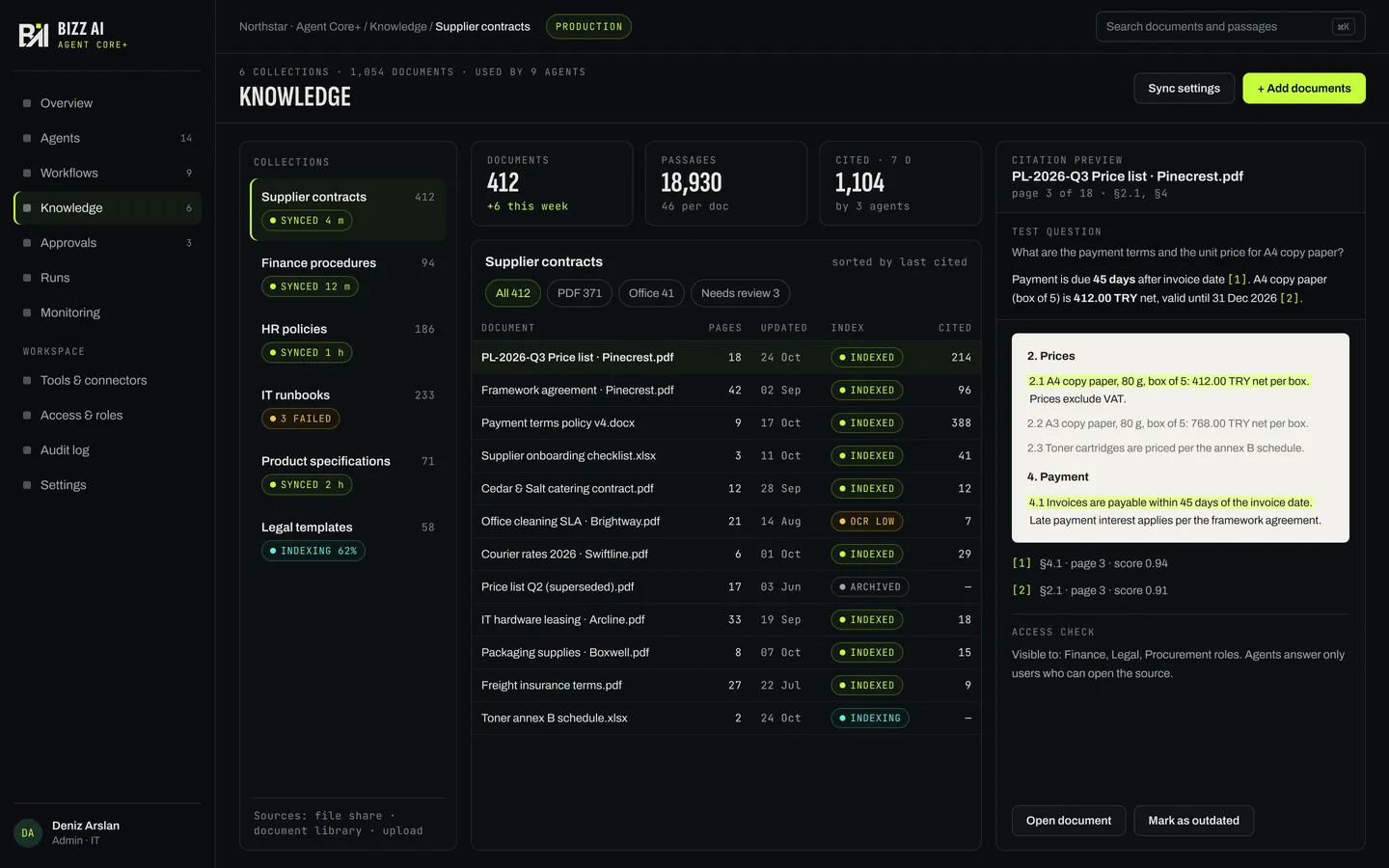This screenshot has height=868, width=1389.
Task: Click the OCR LOW status badge
Action: [867, 522]
